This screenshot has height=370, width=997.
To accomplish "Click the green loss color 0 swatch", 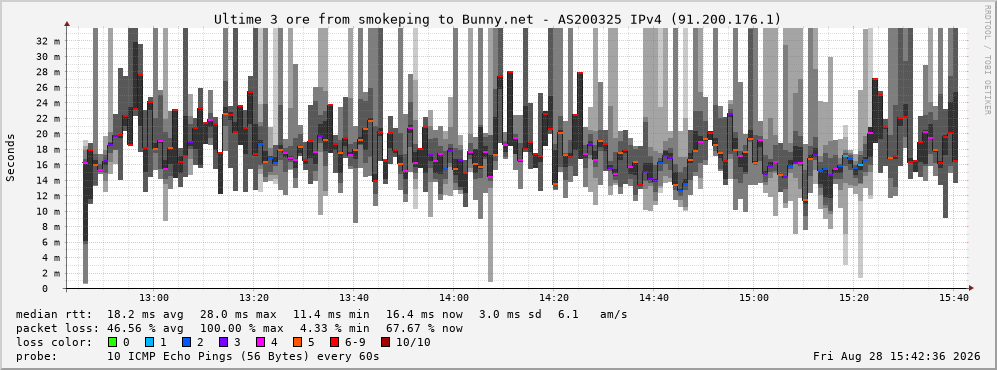I will pyautogui.click(x=113, y=342).
